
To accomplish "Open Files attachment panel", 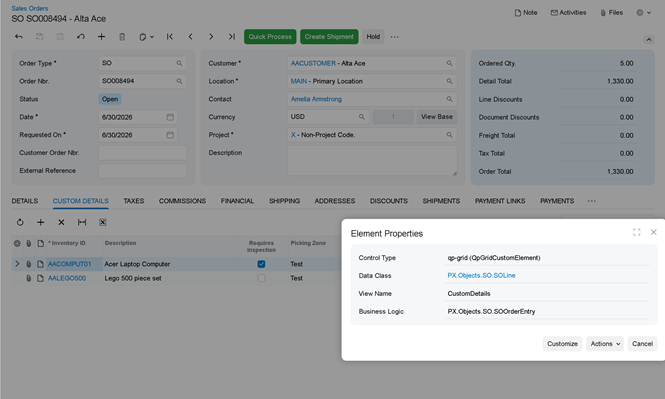I will point(612,13).
